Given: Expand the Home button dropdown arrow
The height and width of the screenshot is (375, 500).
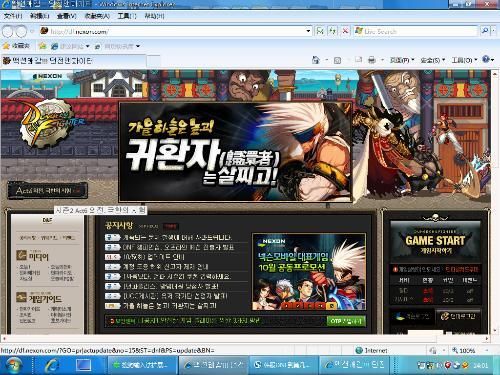Looking at the screenshot, I should (326, 60).
